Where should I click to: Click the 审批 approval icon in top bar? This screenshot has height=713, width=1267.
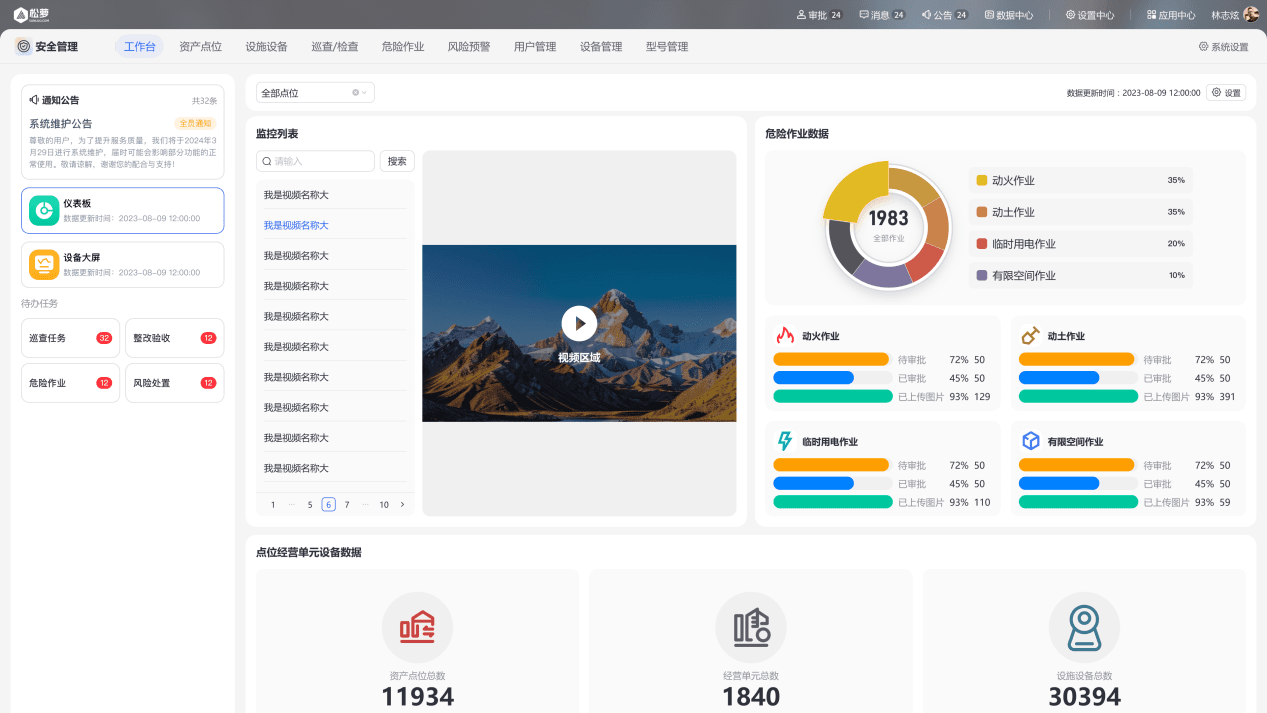801,15
